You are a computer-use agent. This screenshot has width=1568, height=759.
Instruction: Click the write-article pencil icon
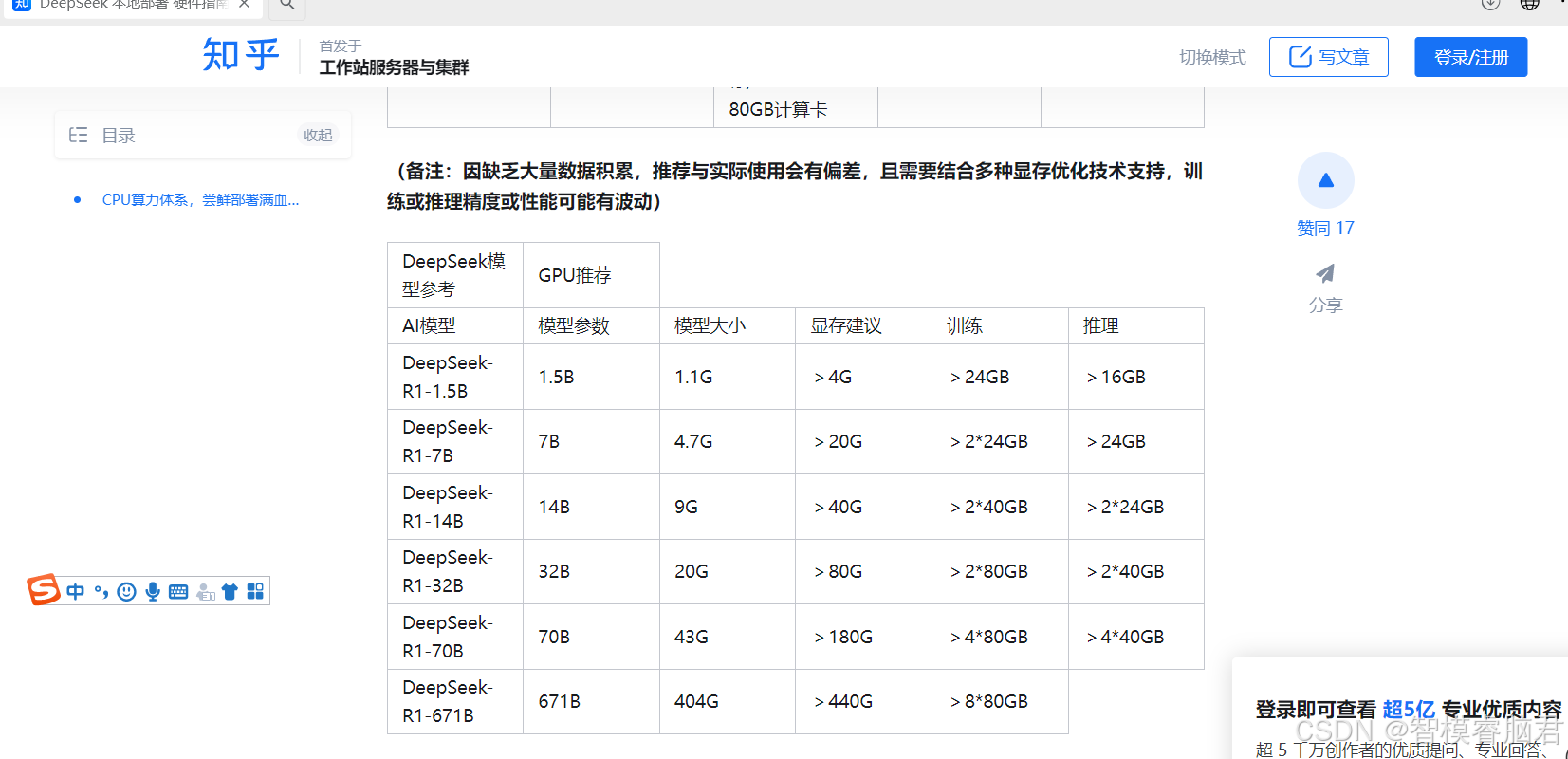click(1300, 57)
